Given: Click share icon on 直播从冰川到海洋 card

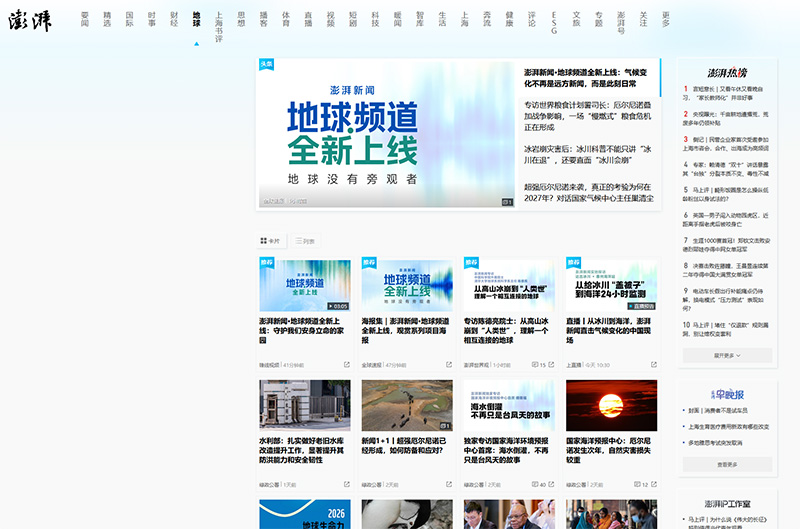Looking at the screenshot, I should click(654, 365).
